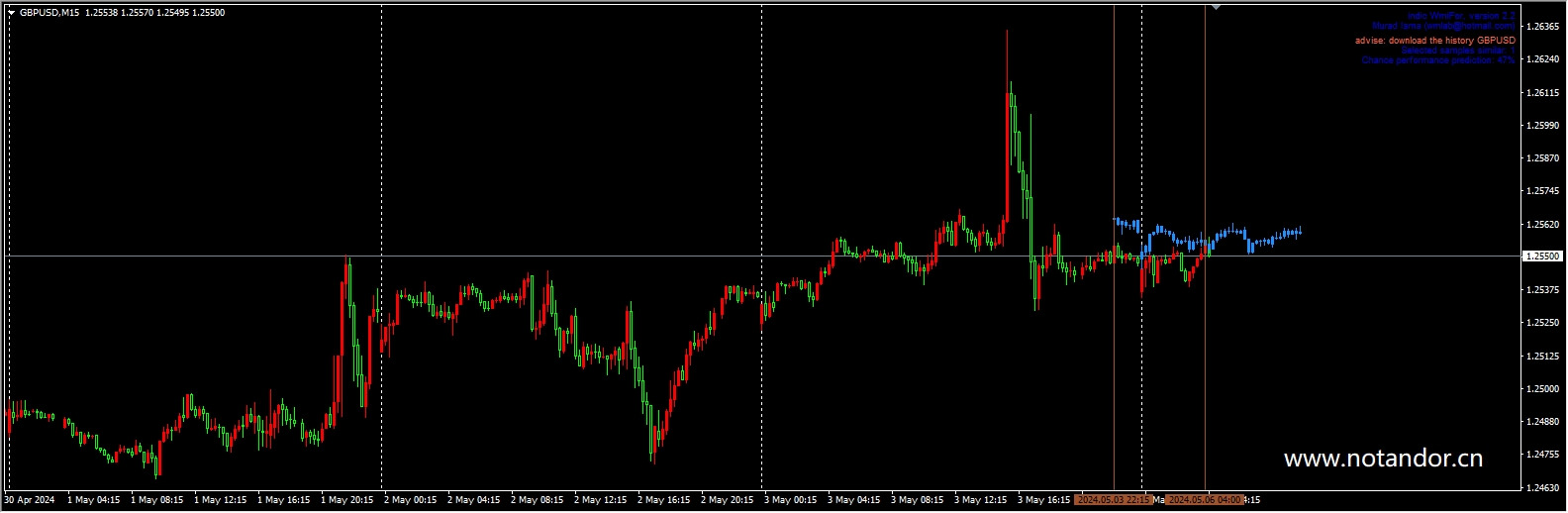Click the 1.24630 price scale label
The height and width of the screenshot is (513, 1568).
coord(1544,488)
